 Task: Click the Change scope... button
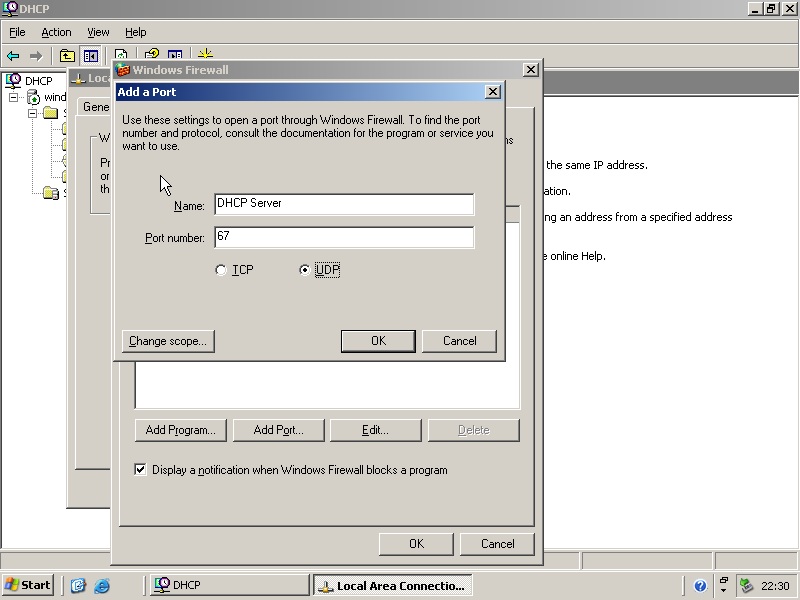pos(168,341)
